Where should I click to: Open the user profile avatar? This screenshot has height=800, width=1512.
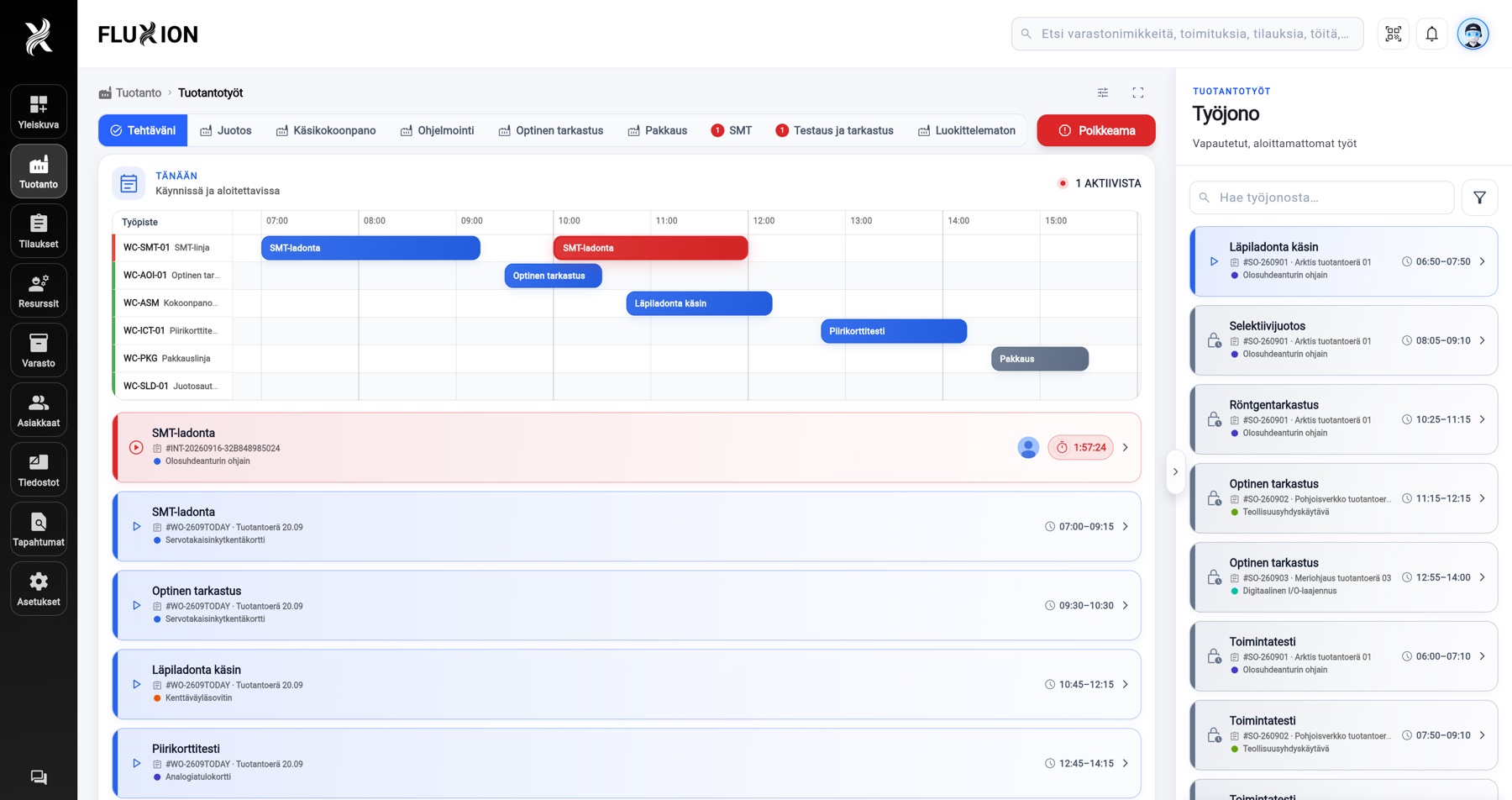(1473, 34)
